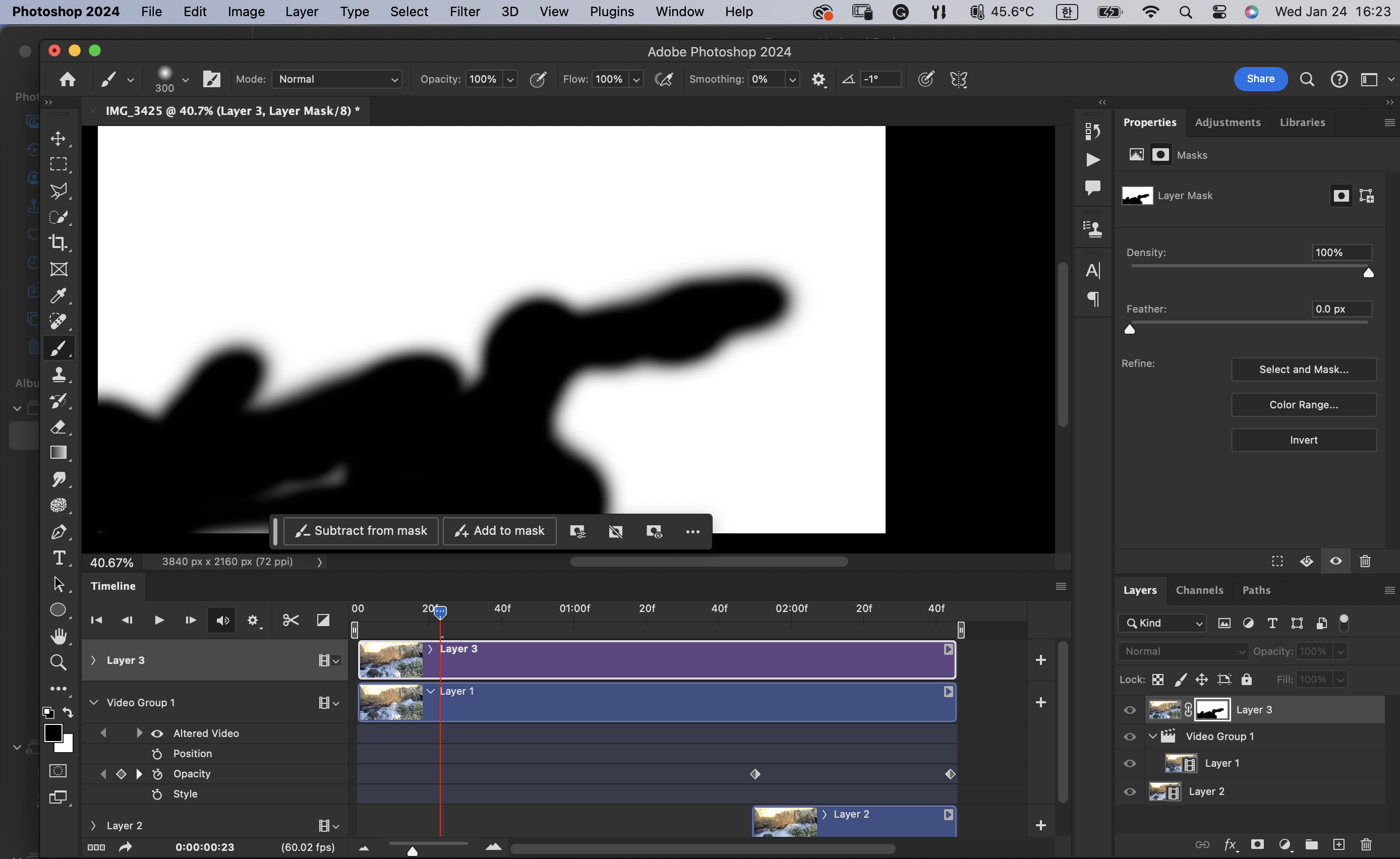Click the split at playhead scissors icon

pyautogui.click(x=290, y=620)
